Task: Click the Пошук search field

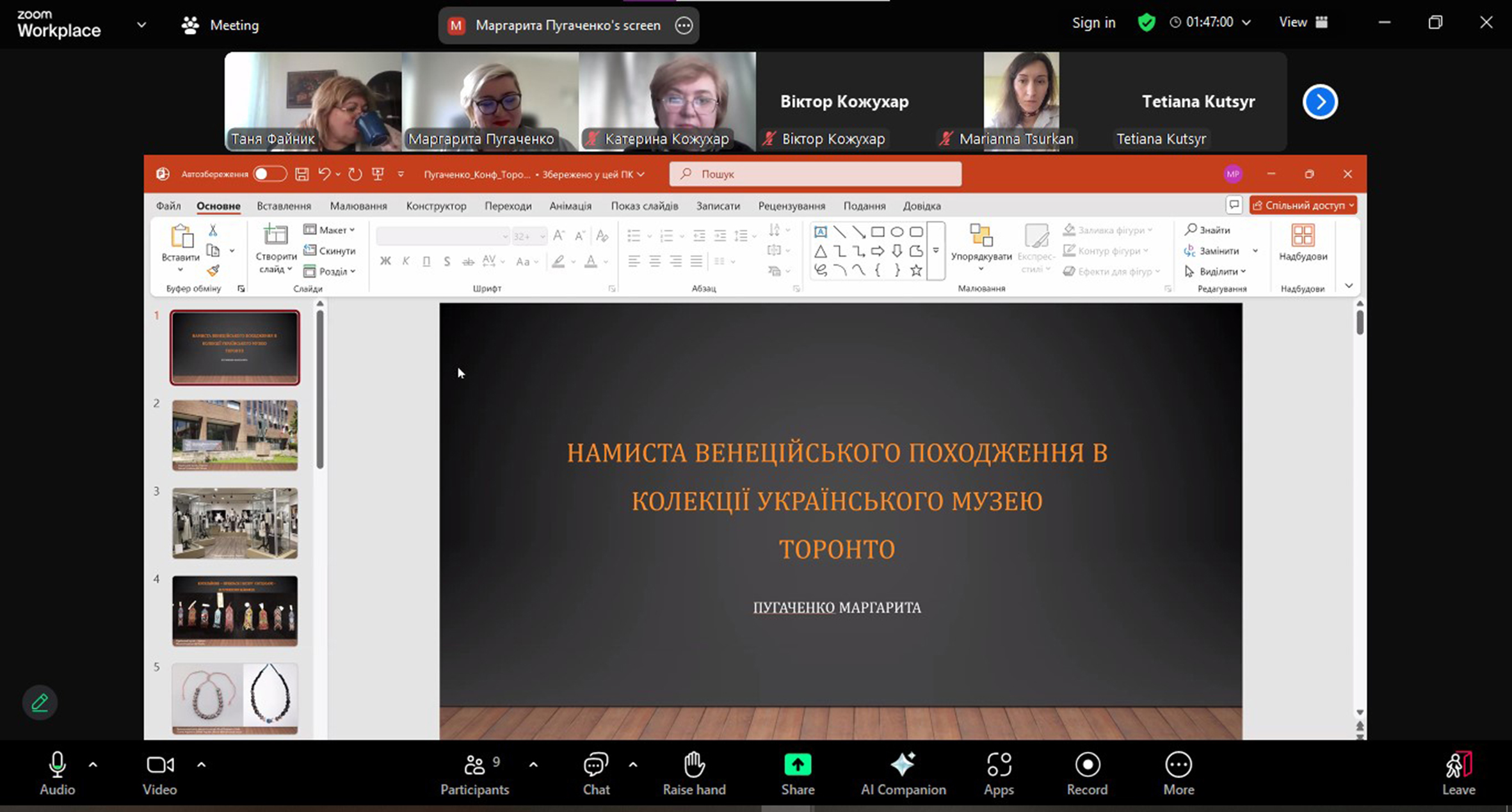Action: [x=815, y=174]
